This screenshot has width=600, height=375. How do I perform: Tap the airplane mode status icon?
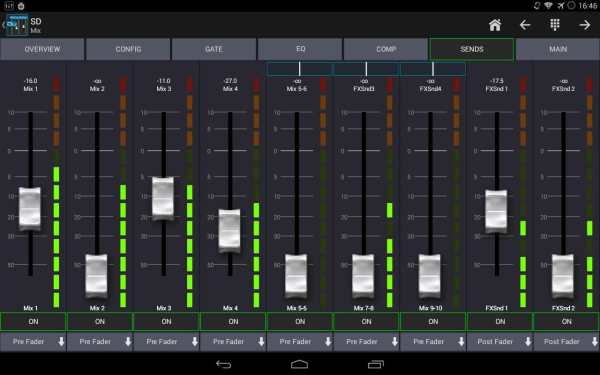(561, 5)
